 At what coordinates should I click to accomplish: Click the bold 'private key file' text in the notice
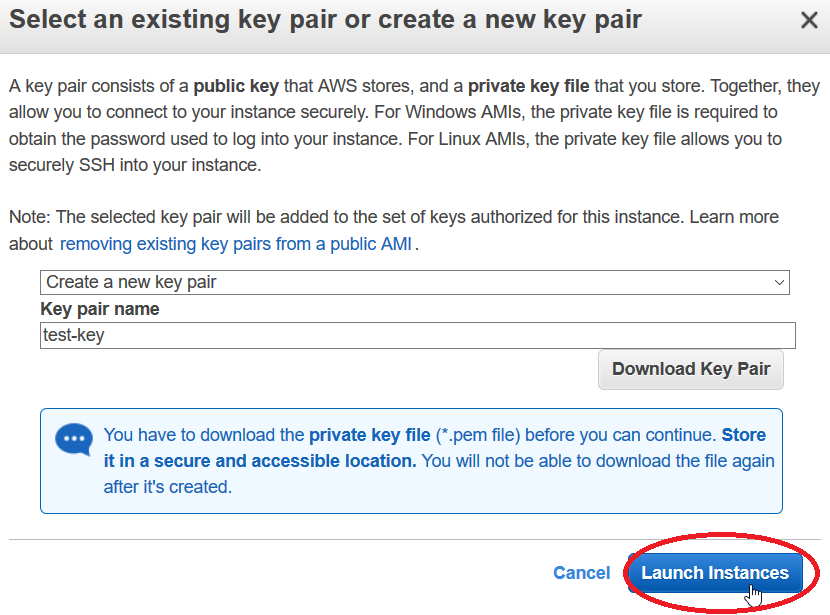click(369, 435)
